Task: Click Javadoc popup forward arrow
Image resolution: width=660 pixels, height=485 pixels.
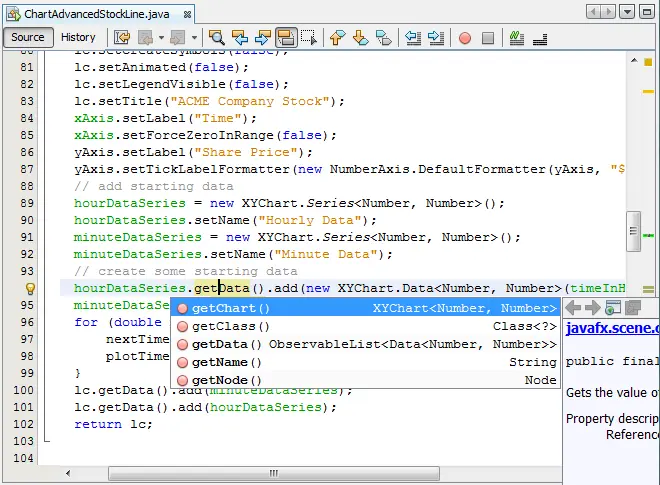Action: pyautogui.click(x=593, y=308)
